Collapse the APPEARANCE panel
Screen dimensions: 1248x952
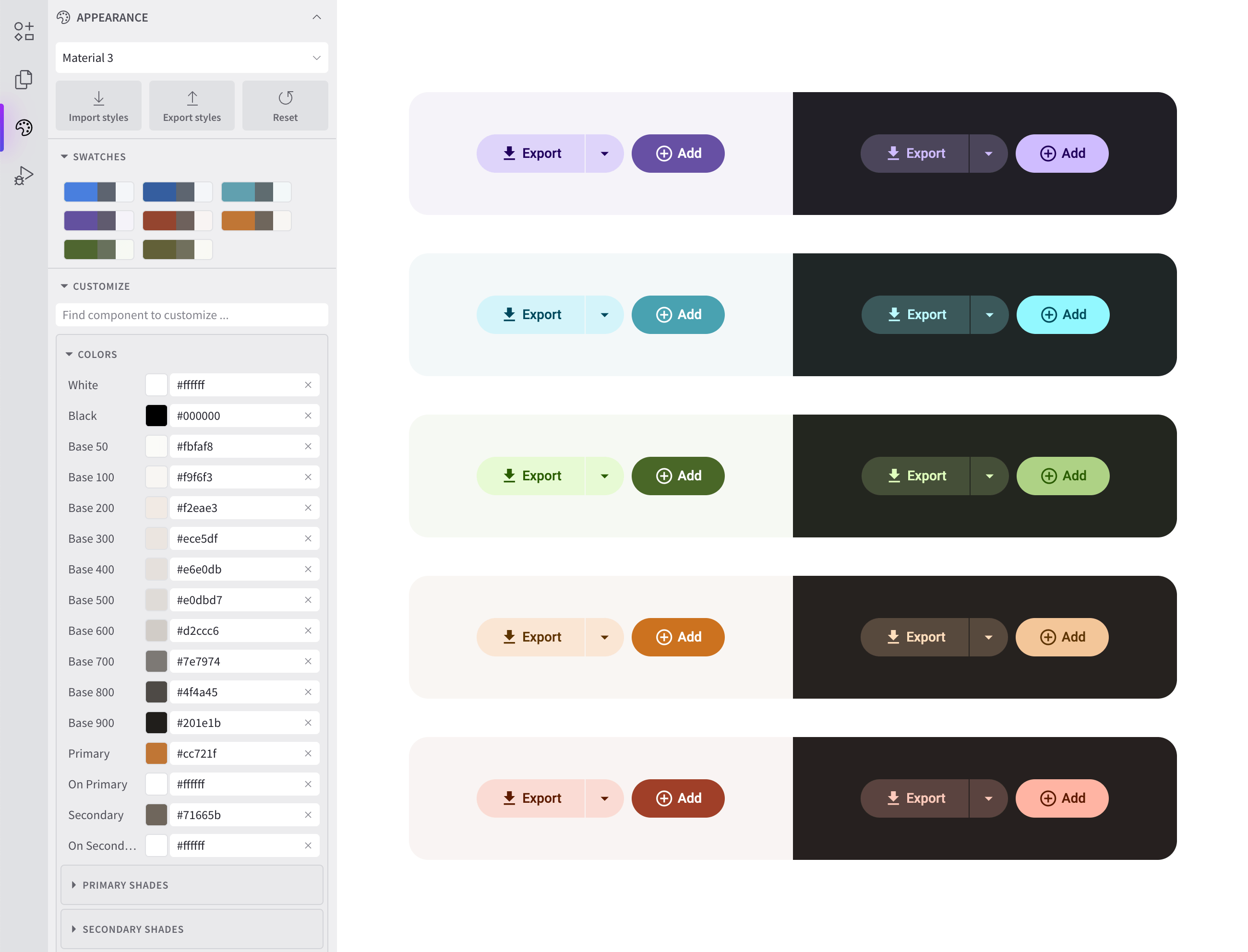point(317,17)
